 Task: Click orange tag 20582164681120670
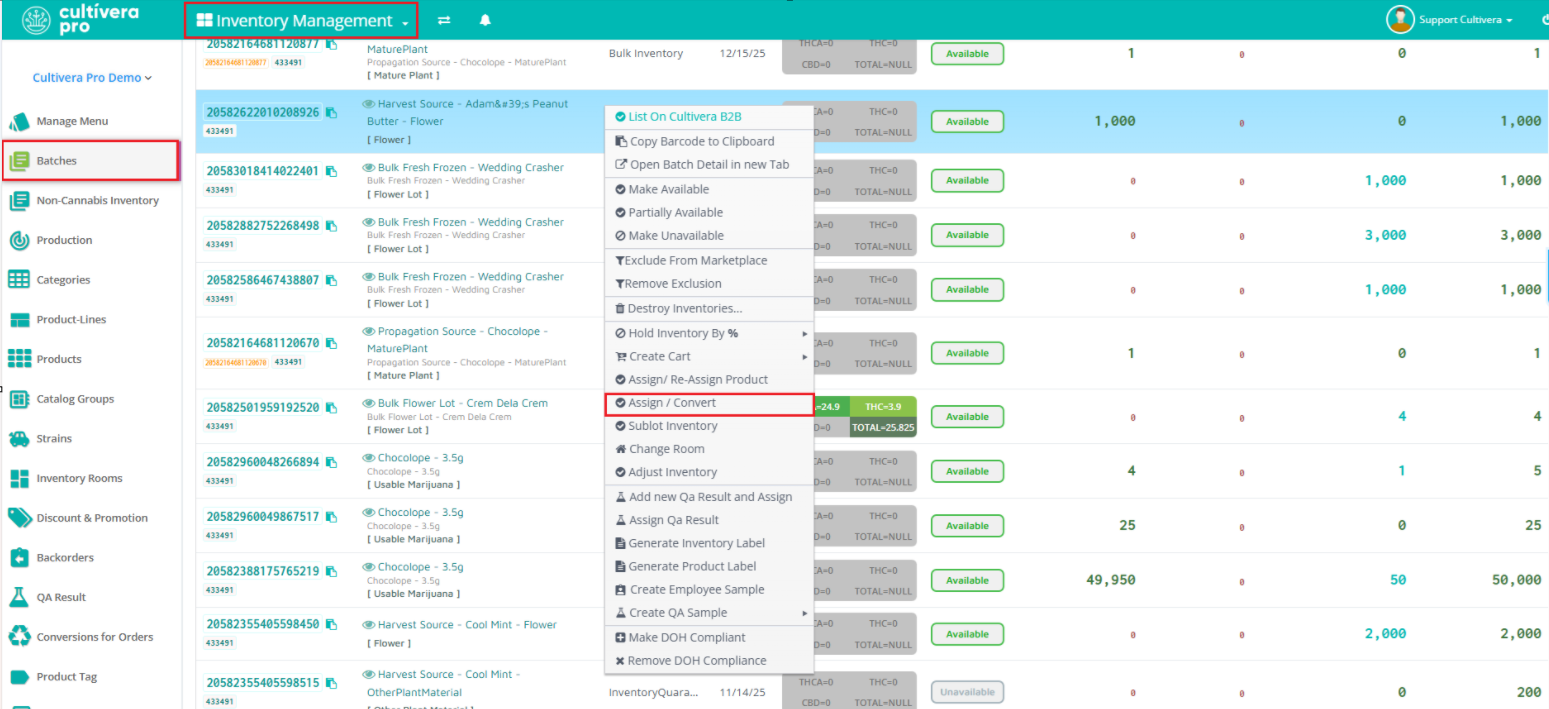(x=236, y=362)
